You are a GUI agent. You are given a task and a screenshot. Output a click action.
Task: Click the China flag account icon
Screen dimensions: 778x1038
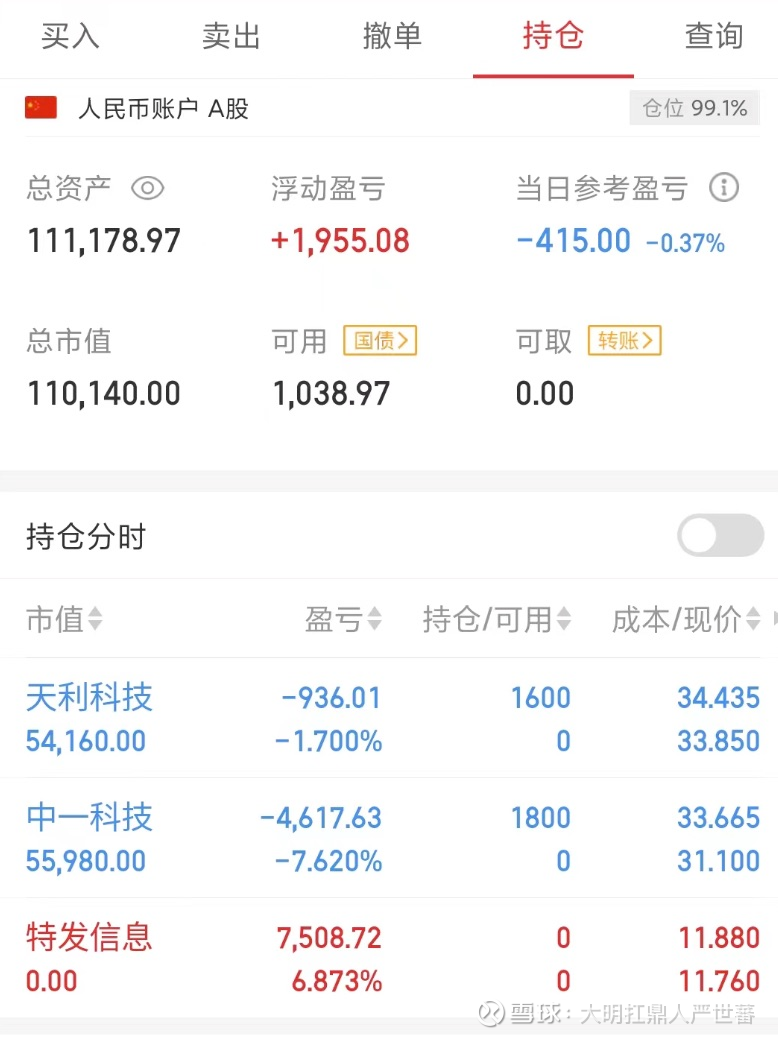41,108
